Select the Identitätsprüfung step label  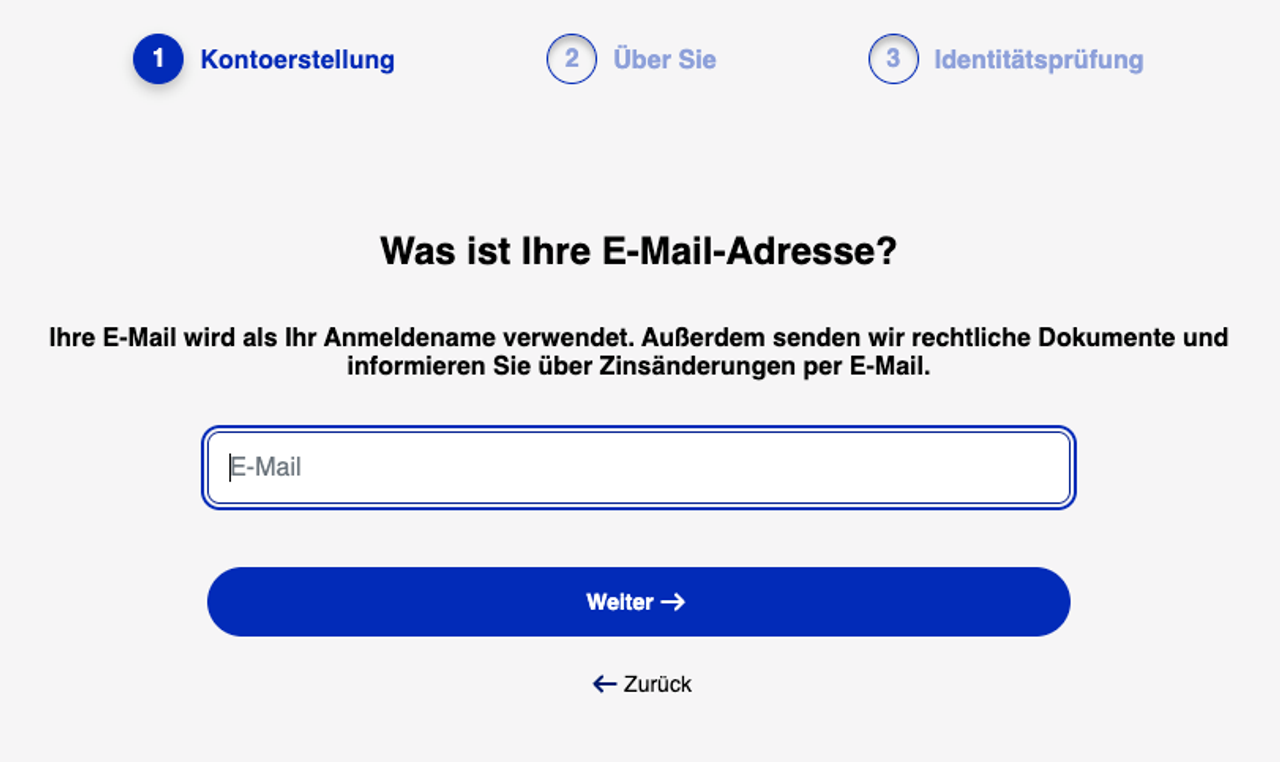coord(1040,60)
